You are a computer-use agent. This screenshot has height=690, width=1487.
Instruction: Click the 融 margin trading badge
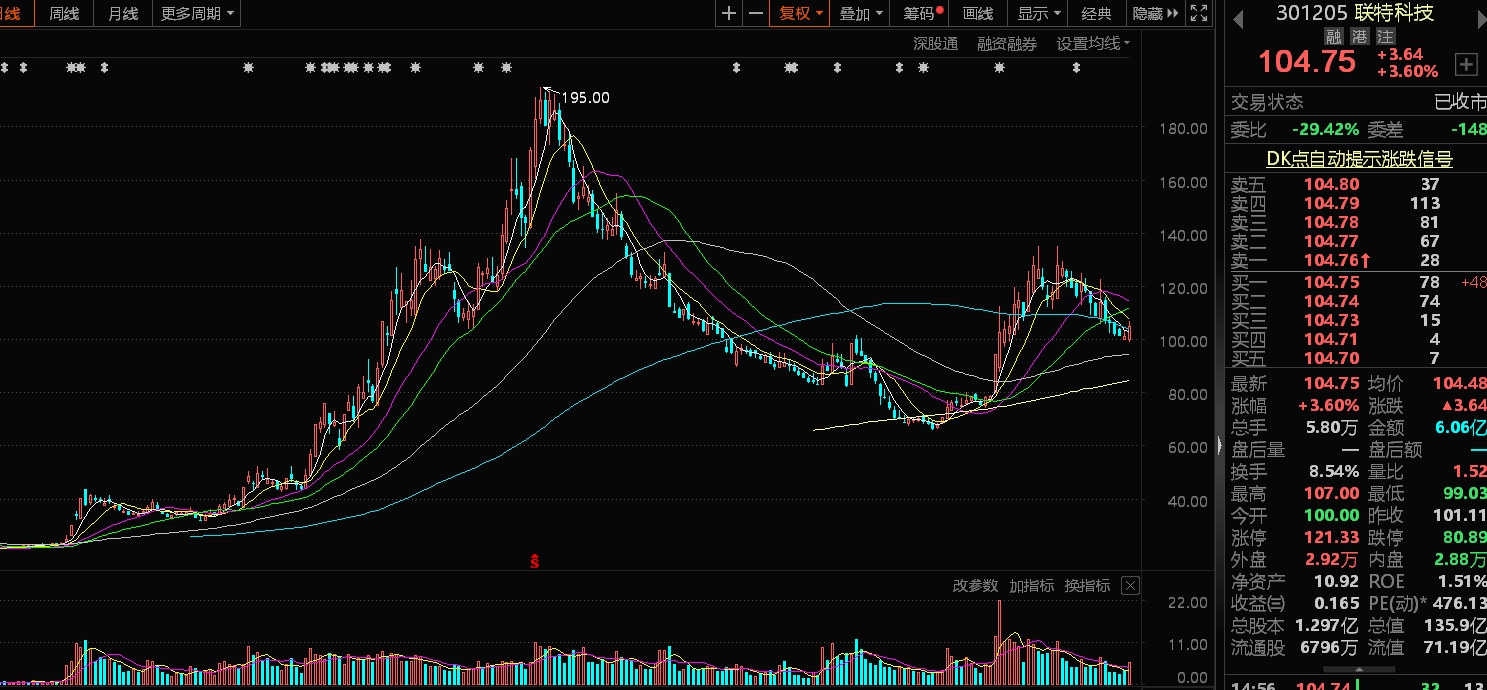[1333, 36]
